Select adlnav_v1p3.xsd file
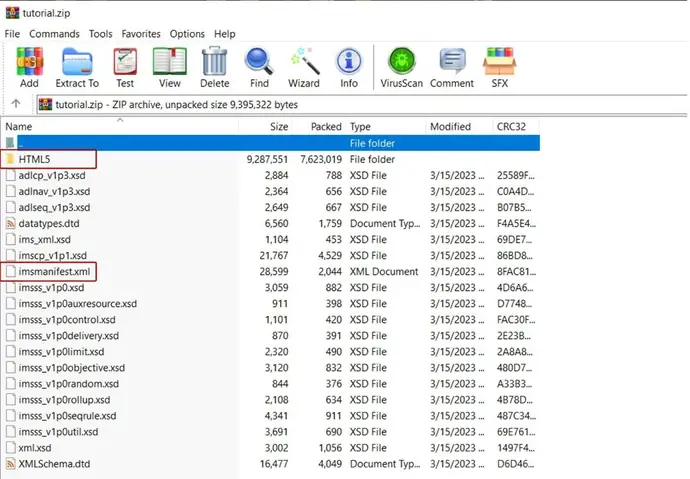Image resolution: width=690 pixels, height=479 pixels. (x=54, y=191)
